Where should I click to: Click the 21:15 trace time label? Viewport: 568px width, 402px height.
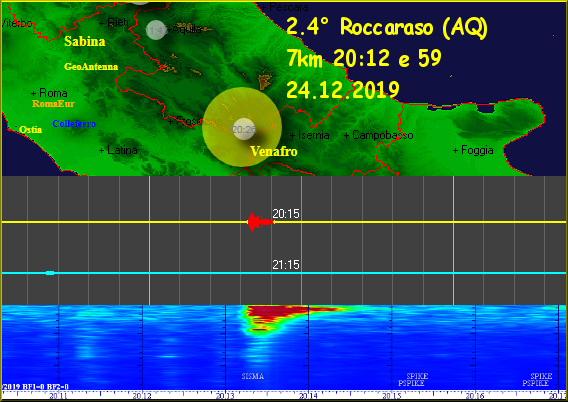286,265
